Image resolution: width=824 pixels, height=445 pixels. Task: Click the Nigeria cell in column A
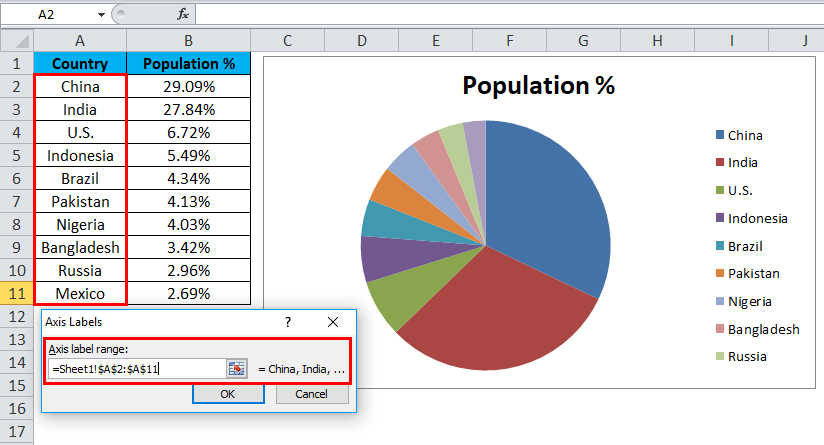[80, 224]
